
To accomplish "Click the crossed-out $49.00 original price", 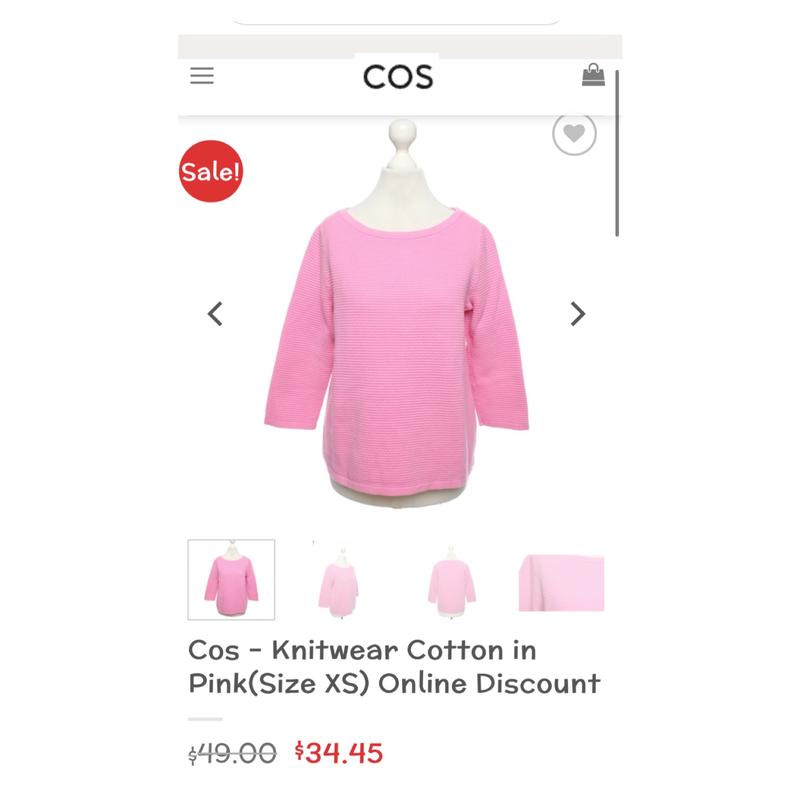I will pyautogui.click(x=232, y=754).
